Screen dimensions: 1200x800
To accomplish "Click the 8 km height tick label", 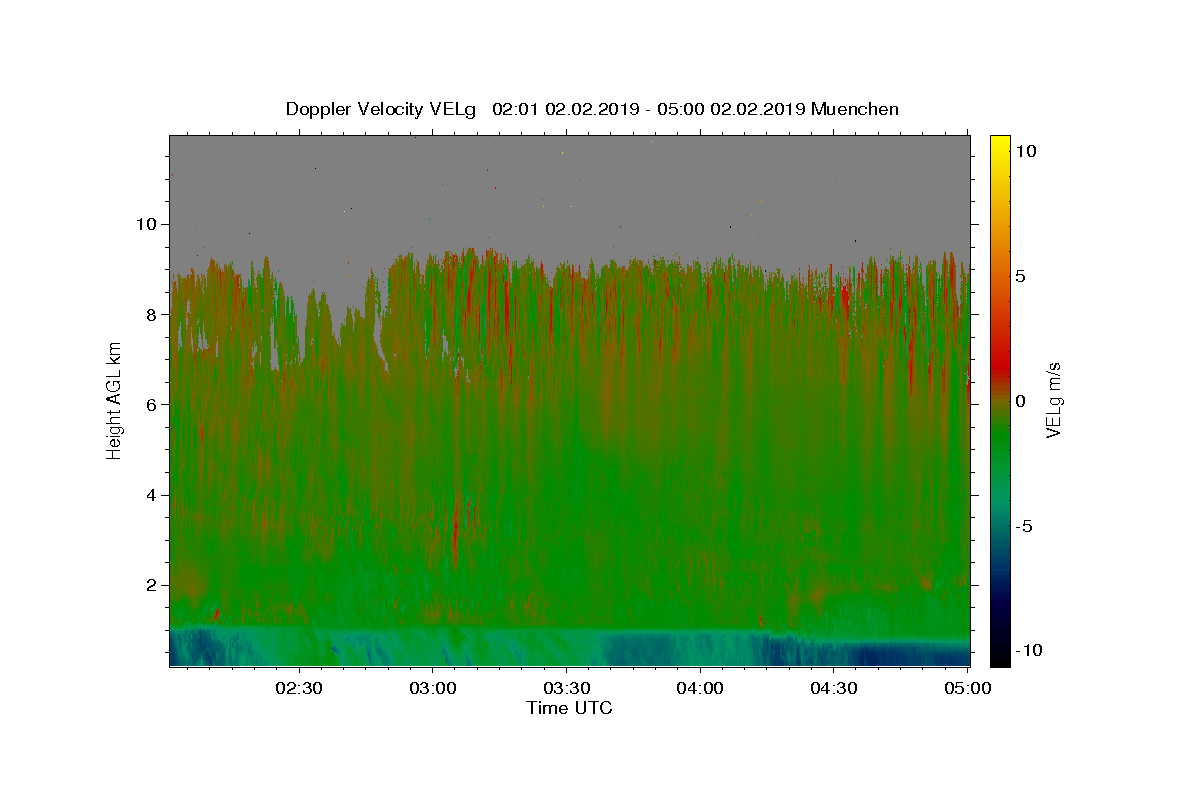I will (x=153, y=314).
